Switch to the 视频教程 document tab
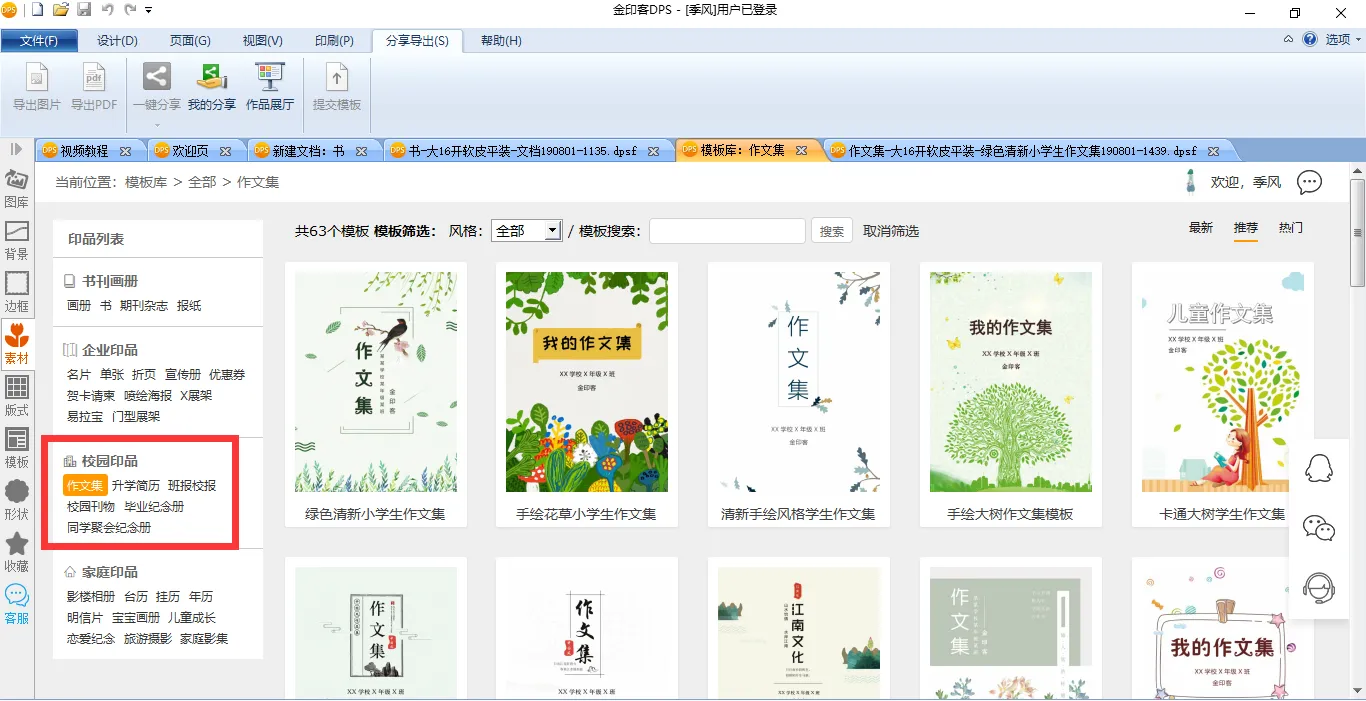 (x=85, y=151)
